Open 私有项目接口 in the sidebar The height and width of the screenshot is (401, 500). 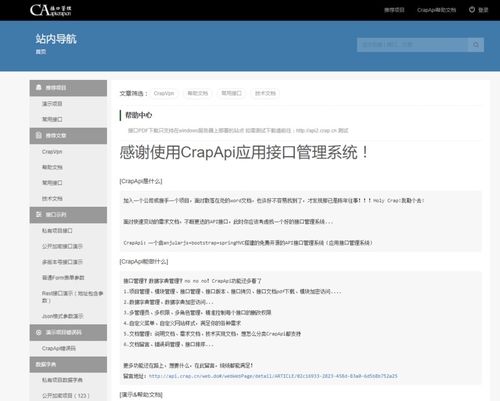[x=57, y=231]
